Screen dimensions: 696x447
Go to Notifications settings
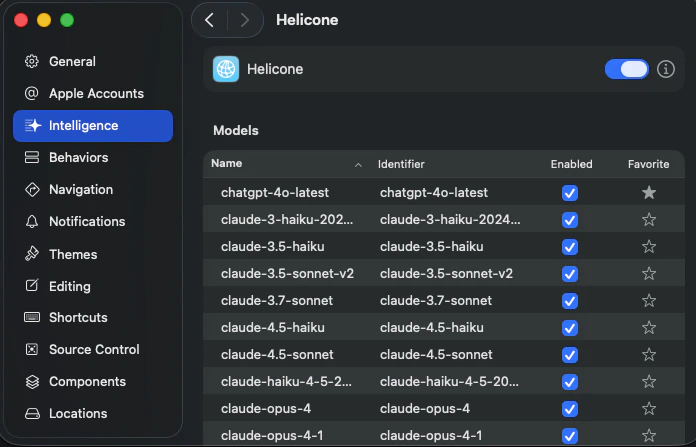click(93, 222)
